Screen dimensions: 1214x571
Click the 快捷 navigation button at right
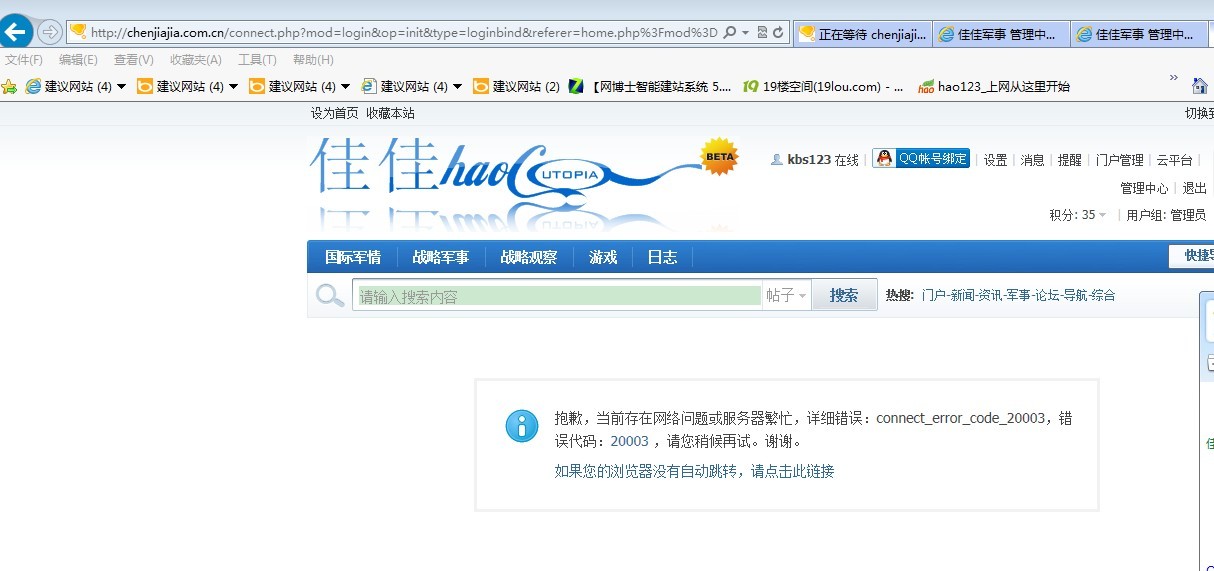[x=1191, y=256]
